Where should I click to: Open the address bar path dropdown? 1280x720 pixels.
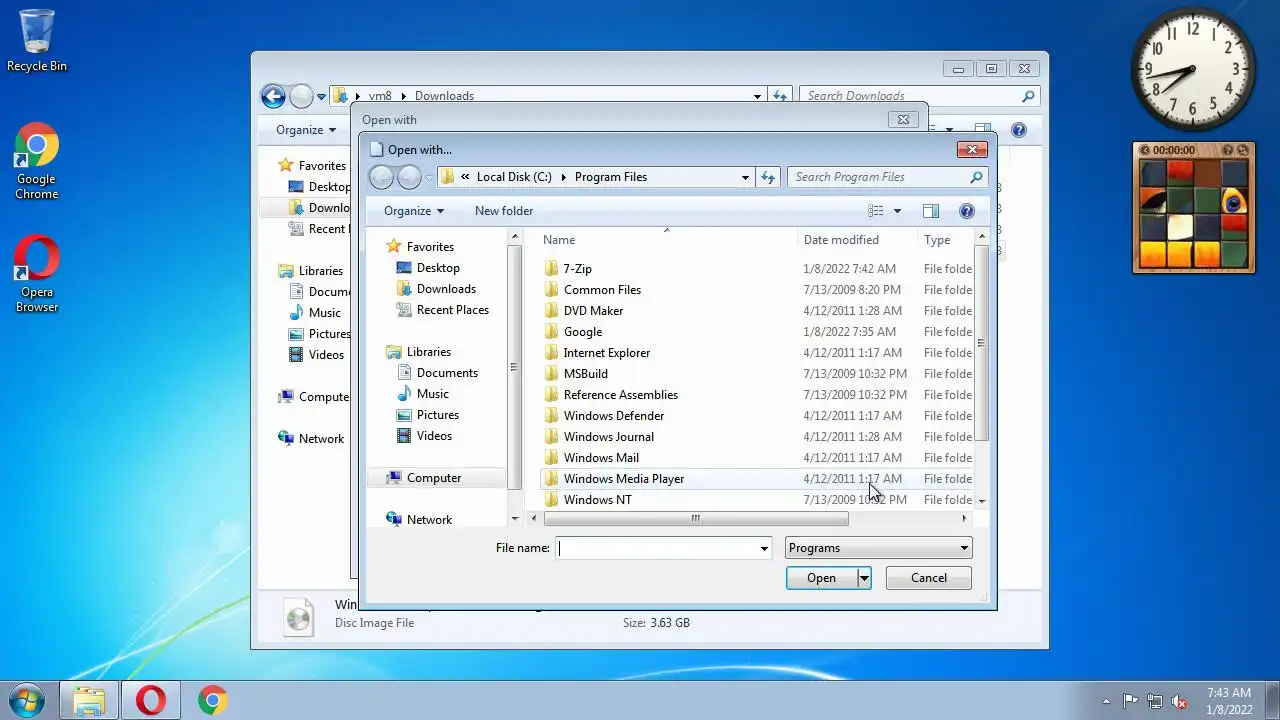(745, 177)
